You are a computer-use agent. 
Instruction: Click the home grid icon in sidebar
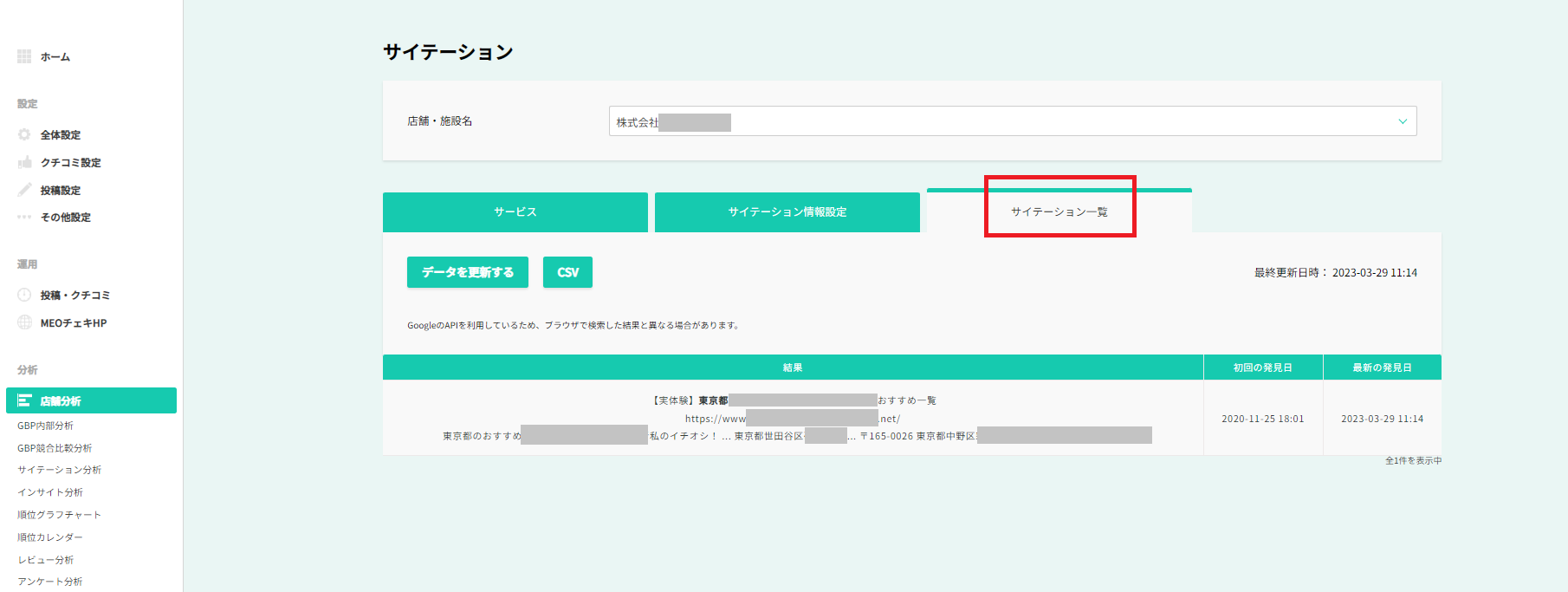tap(24, 56)
